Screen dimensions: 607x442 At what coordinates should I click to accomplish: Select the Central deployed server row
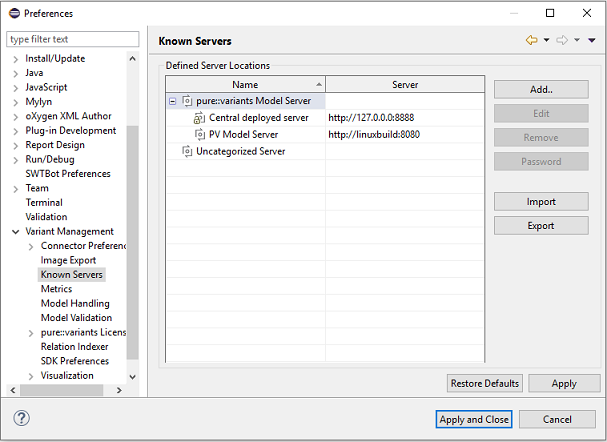click(x=325, y=118)
